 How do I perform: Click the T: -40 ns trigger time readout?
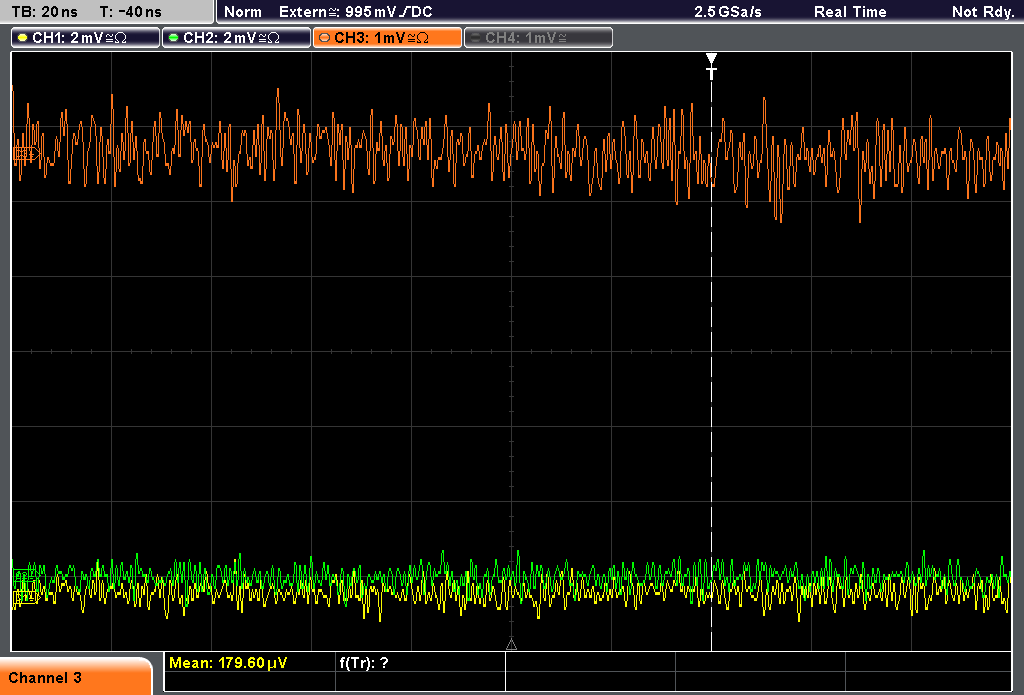tap(130, 12)
